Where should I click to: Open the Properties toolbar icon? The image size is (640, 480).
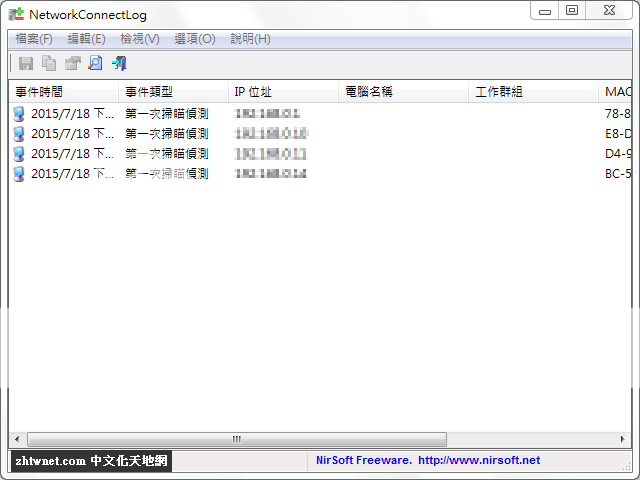point(73,63)
